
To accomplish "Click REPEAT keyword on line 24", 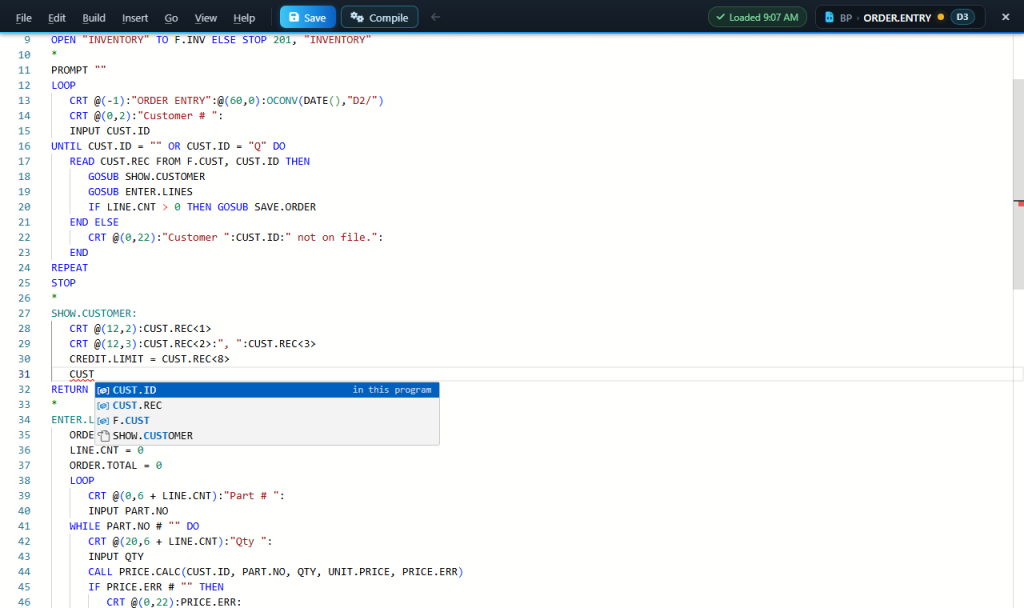I will click(x=69, y=268).
